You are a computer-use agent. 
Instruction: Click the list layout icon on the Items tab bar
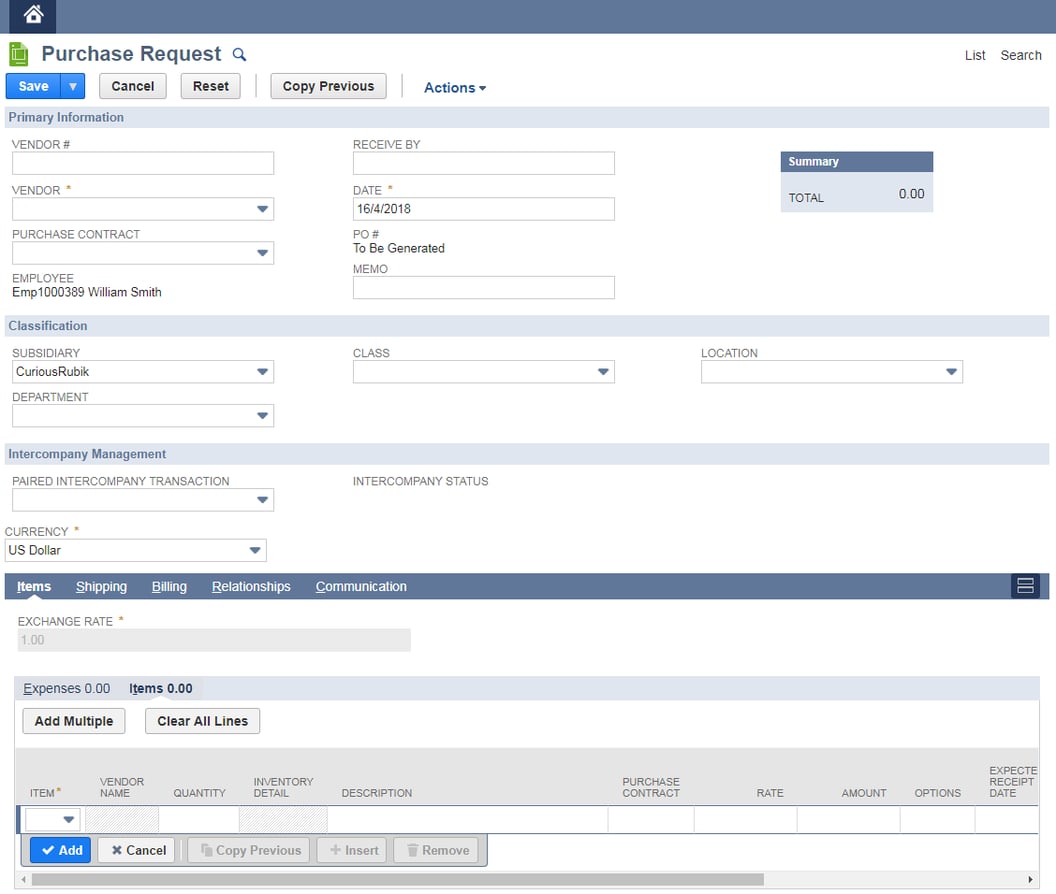(x=1024, y=586)
